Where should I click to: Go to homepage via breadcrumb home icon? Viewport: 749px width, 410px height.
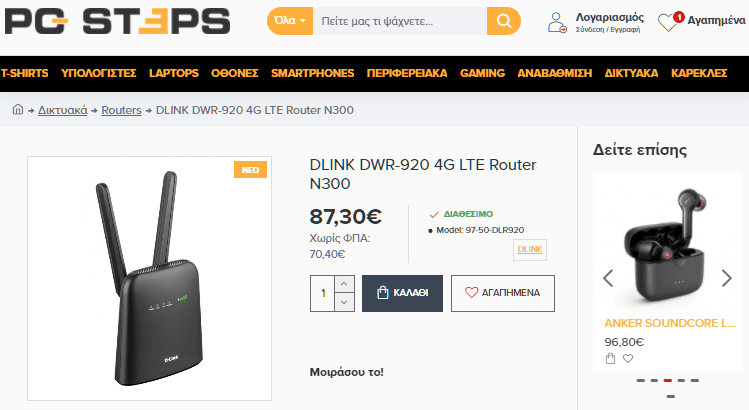[x=18, y=109]
